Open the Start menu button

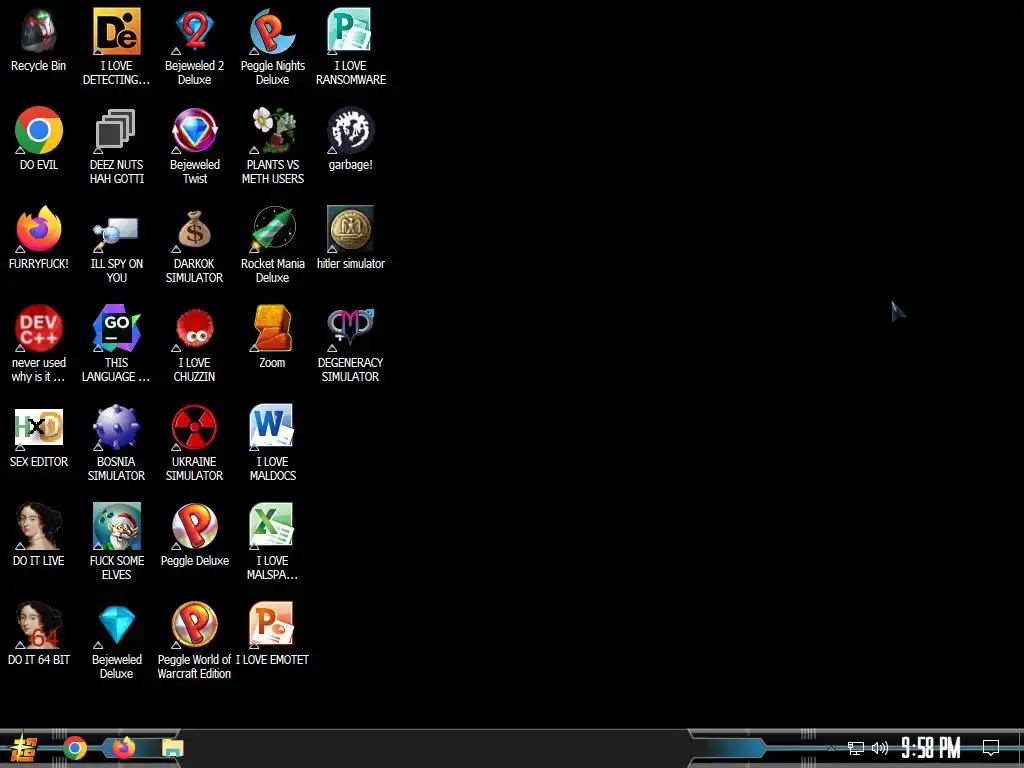pos(22,748)
